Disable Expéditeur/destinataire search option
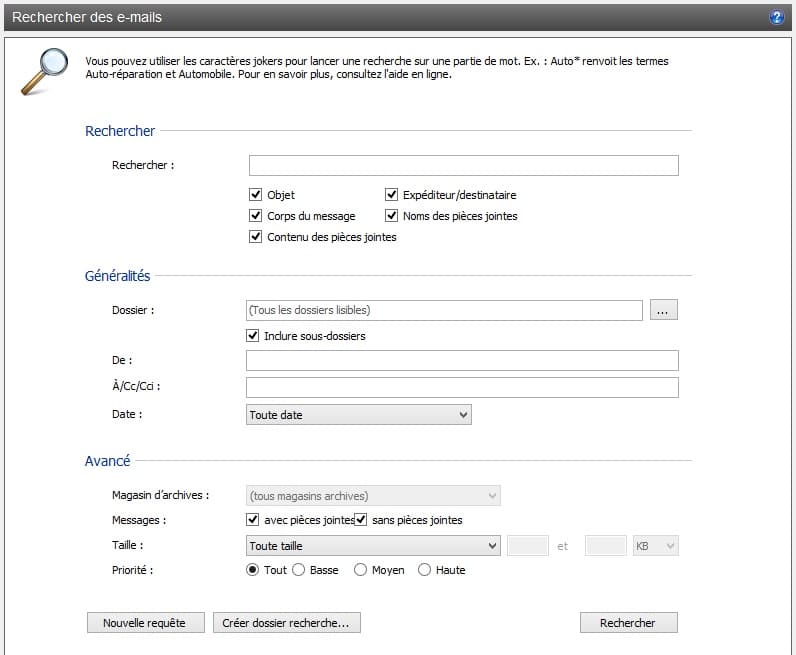The image size is (796, 655). (392, 195)
